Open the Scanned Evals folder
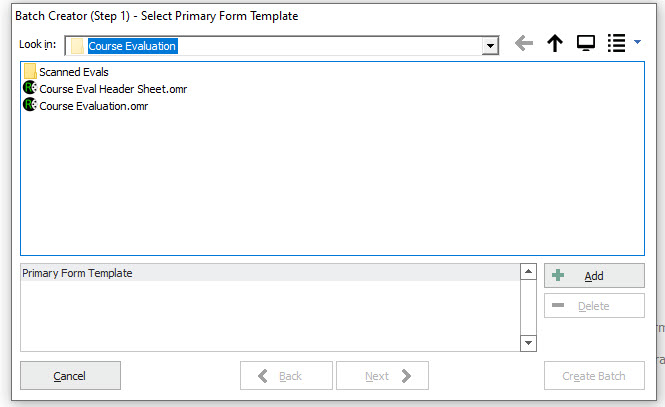Screen dimensions: 665x407 pos(74,72)
